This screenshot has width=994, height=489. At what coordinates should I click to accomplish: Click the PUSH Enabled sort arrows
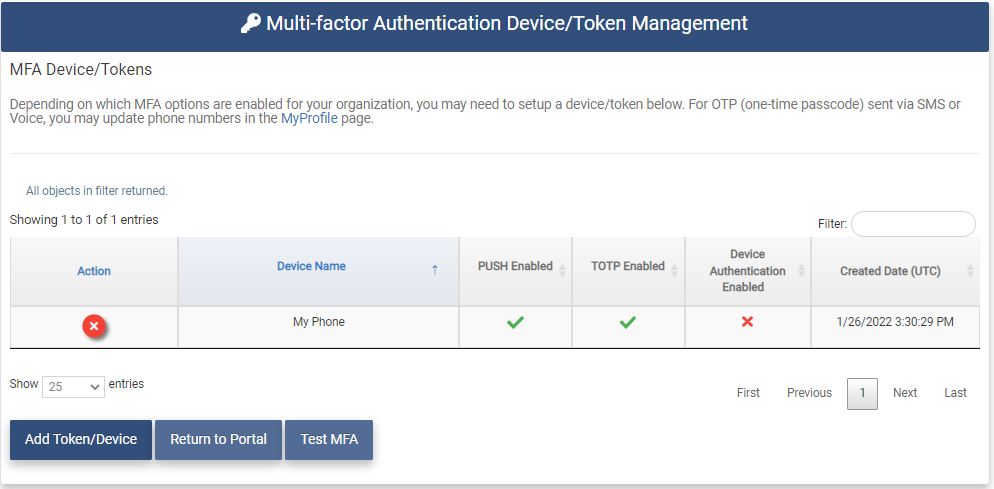click(x=562, y=270)
